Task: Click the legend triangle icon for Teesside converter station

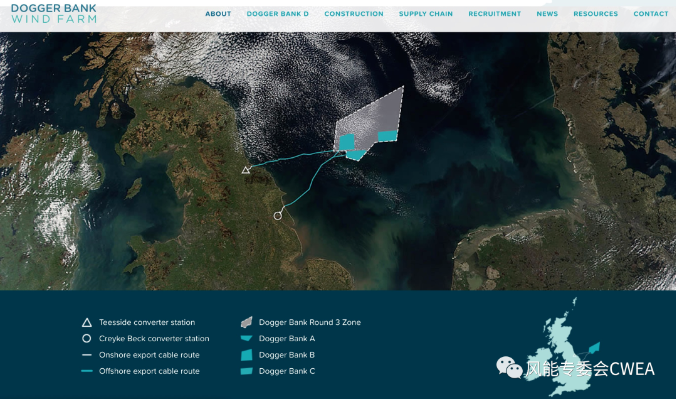Action: (x=87, y=322)
